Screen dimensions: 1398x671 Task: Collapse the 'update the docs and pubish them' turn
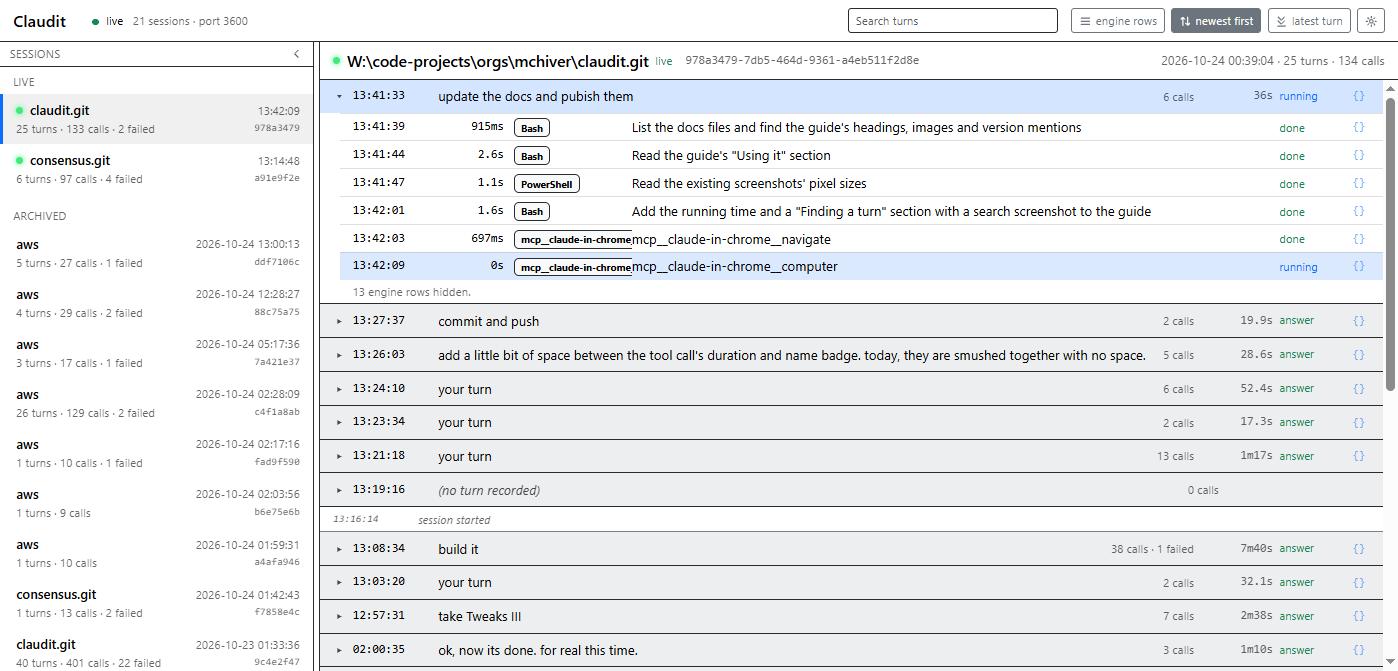point(340,97)
